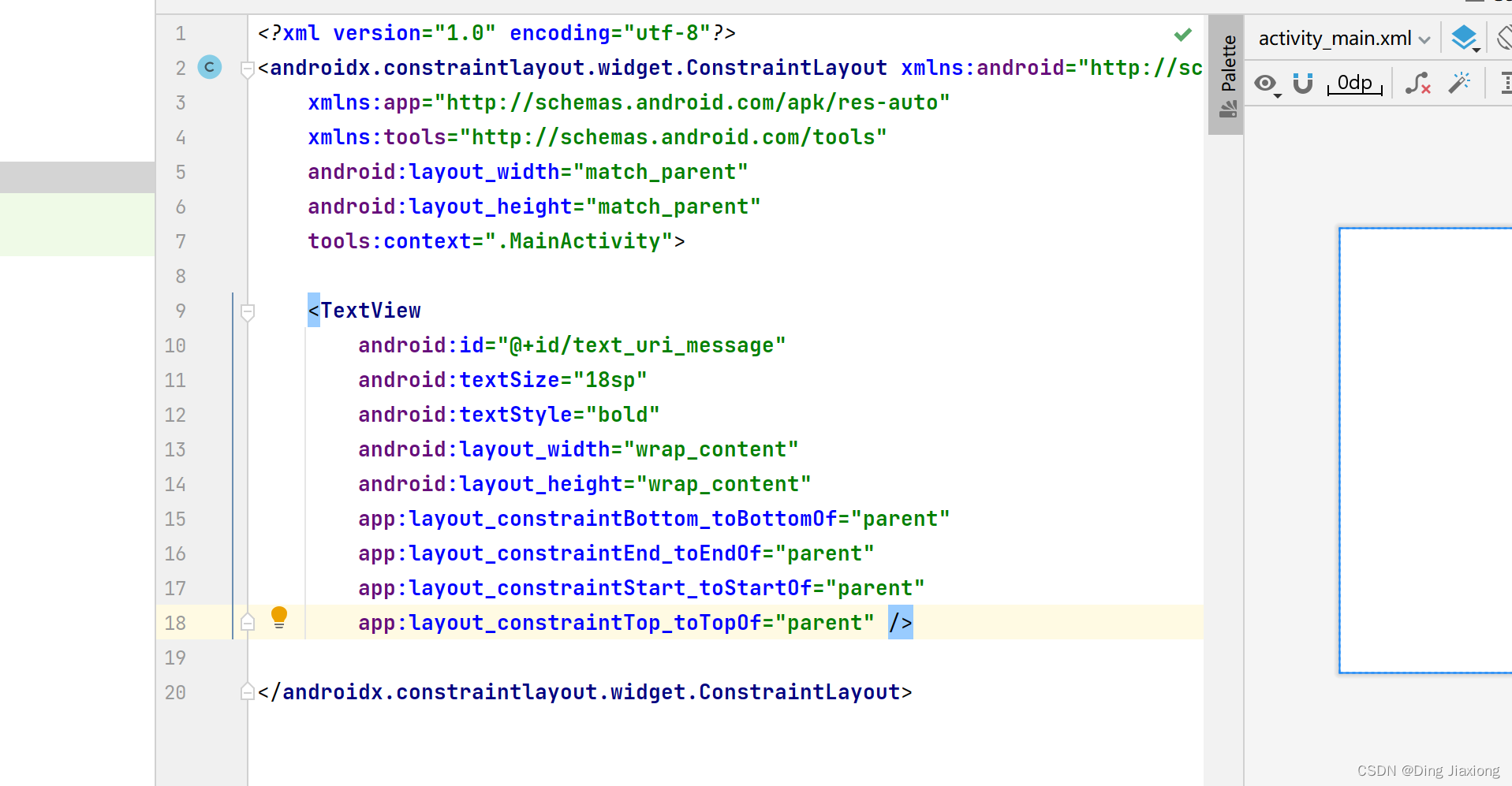1512x786 pixels.
Task: Toggle the fold marker beside line 20
Action: 247,691
